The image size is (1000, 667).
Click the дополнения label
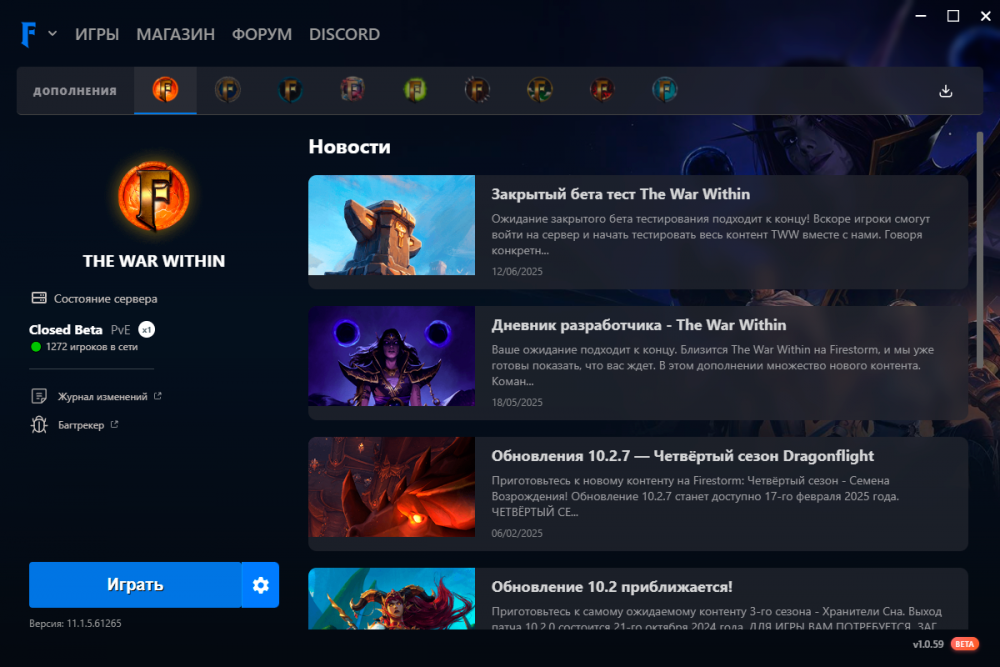coord(75,91)
